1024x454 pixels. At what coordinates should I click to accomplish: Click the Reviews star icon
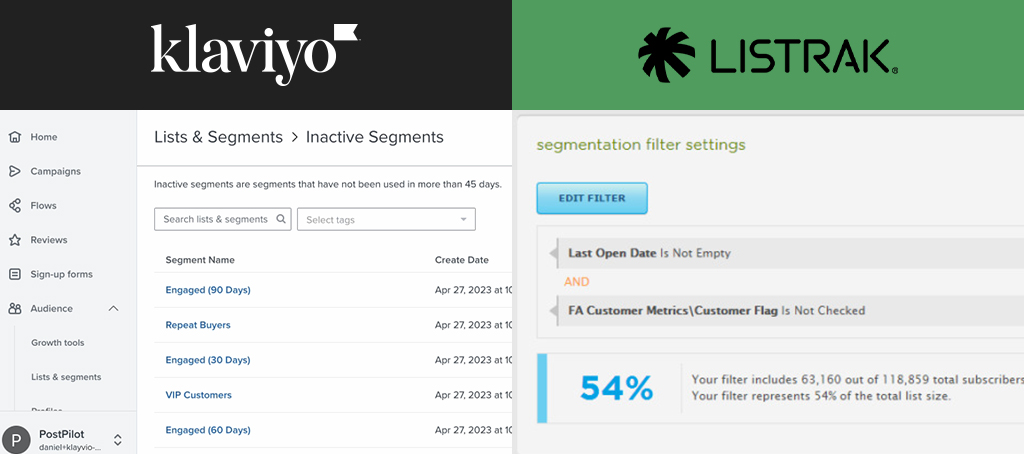pos(14,240)
